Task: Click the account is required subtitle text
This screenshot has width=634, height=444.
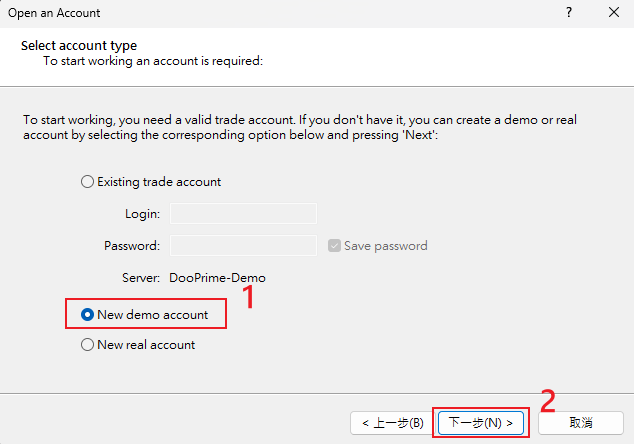Action: point(152,61)
